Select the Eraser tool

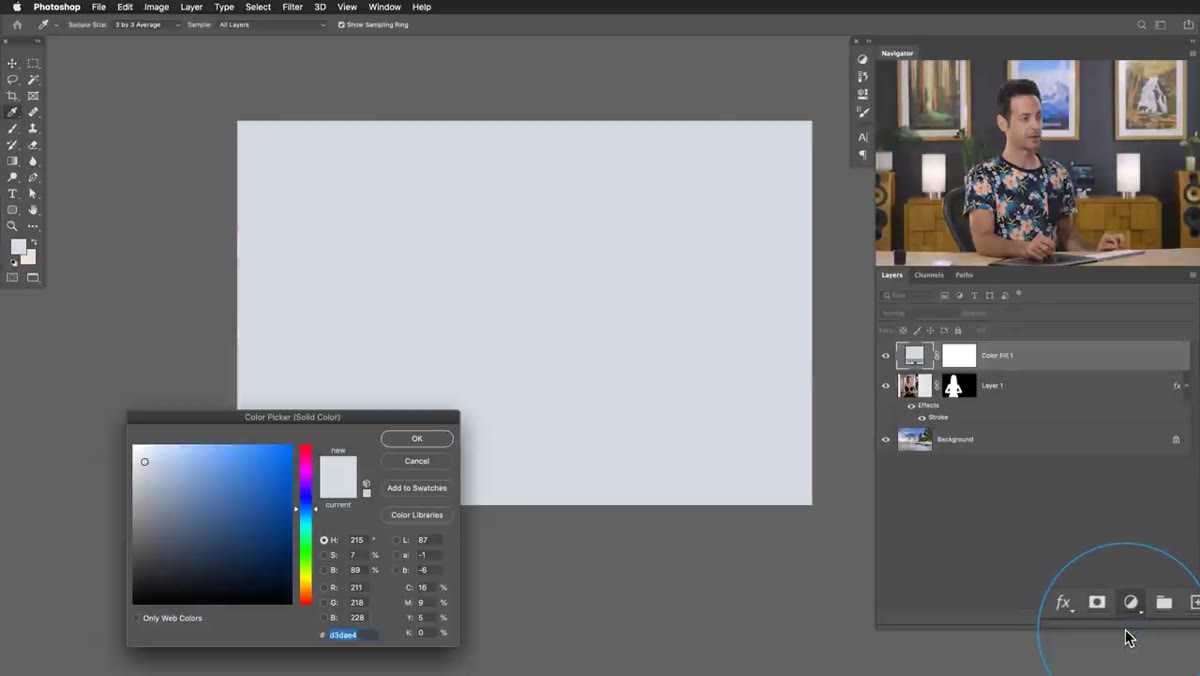33,145
